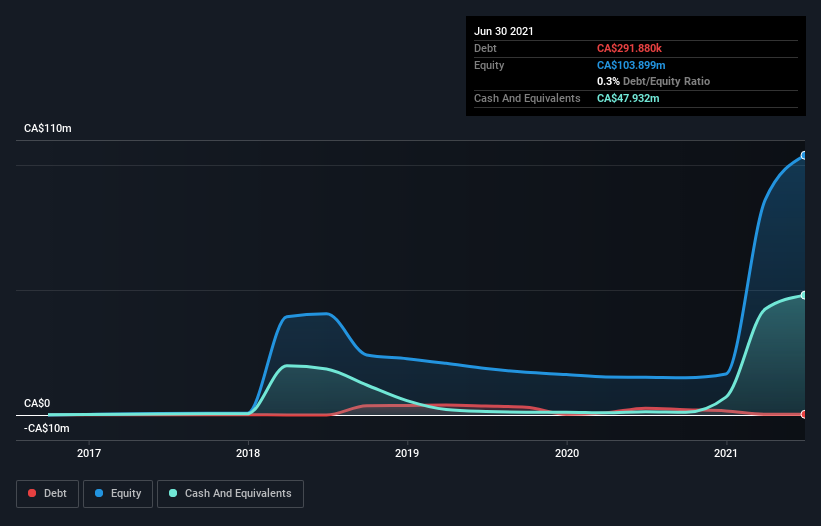Toggle the Debt series in the legend
The image size is (821, 526).
[x=47, y=494]
